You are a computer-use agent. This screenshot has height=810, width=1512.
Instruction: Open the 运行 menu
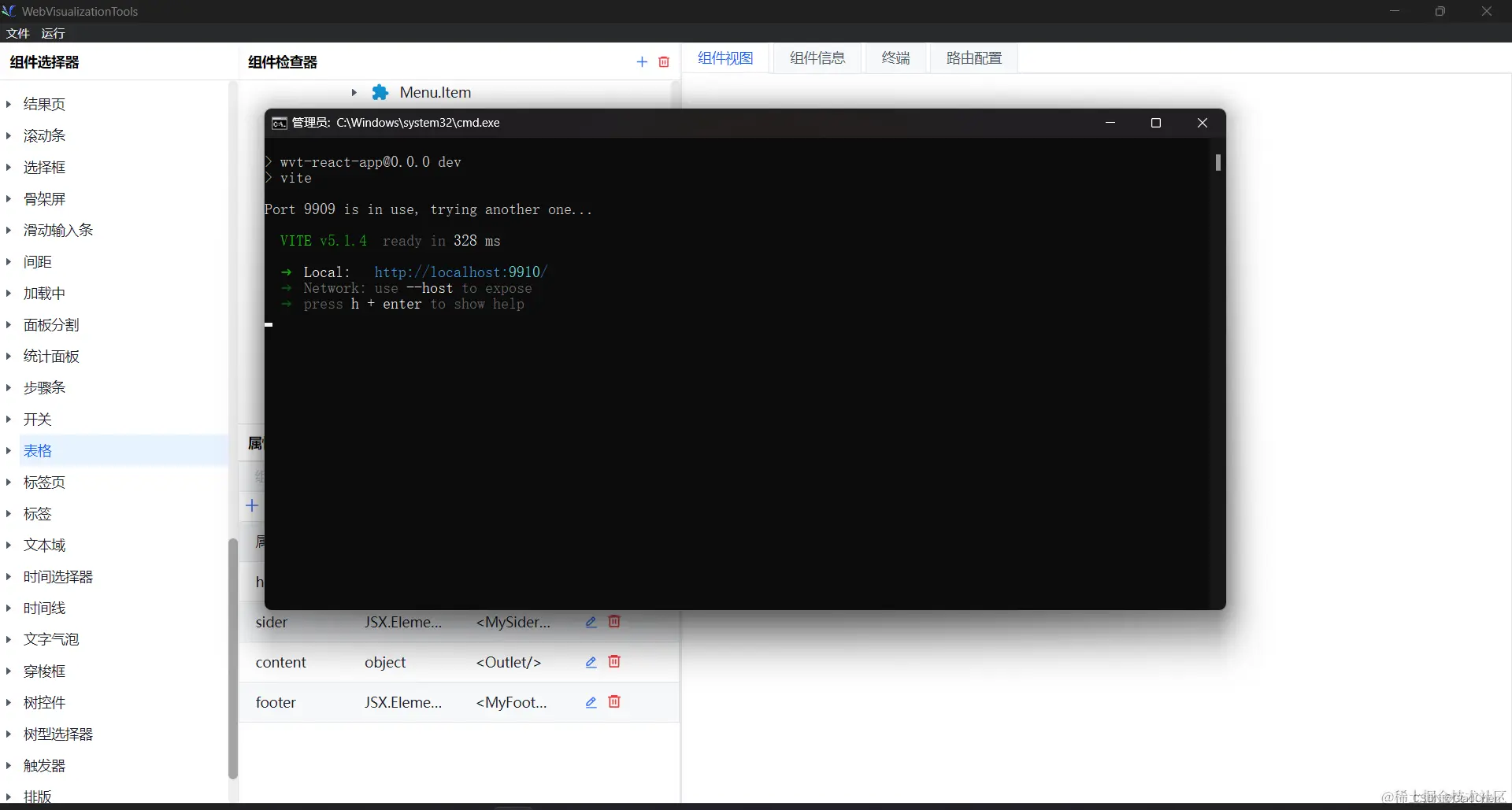point(53,33)
